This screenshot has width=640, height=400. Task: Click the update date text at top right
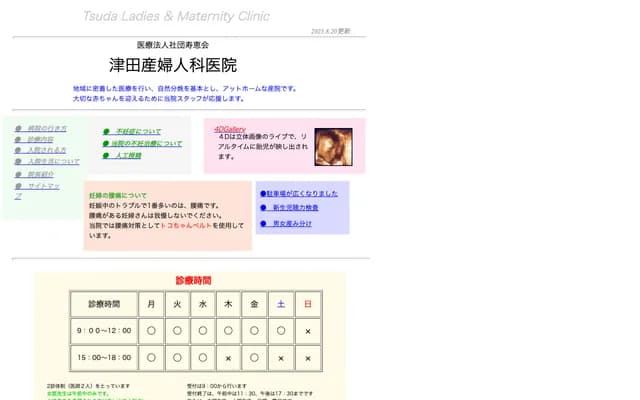[x=331, y=31]
